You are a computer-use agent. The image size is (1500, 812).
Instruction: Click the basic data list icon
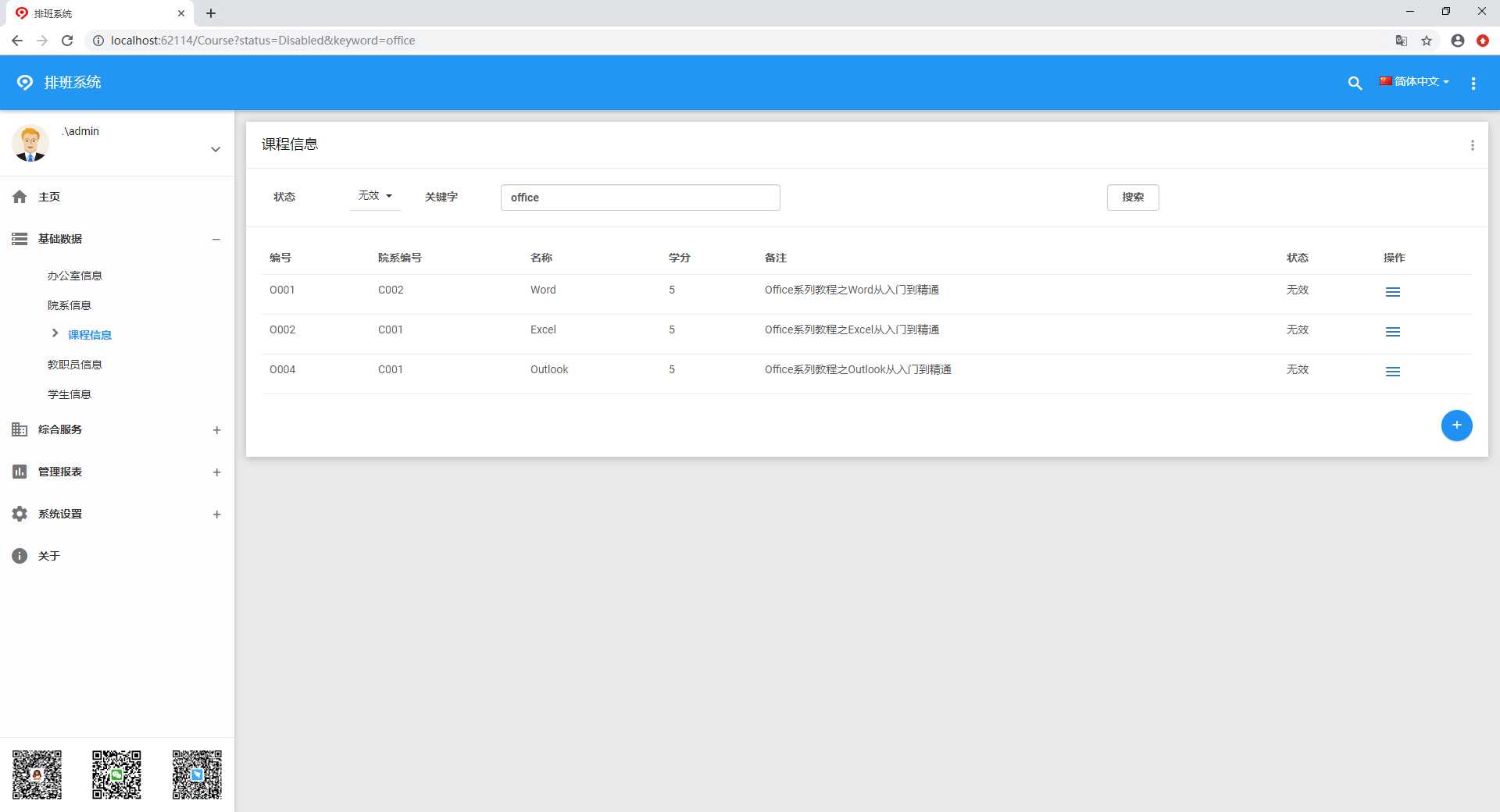tap(20, 239)
